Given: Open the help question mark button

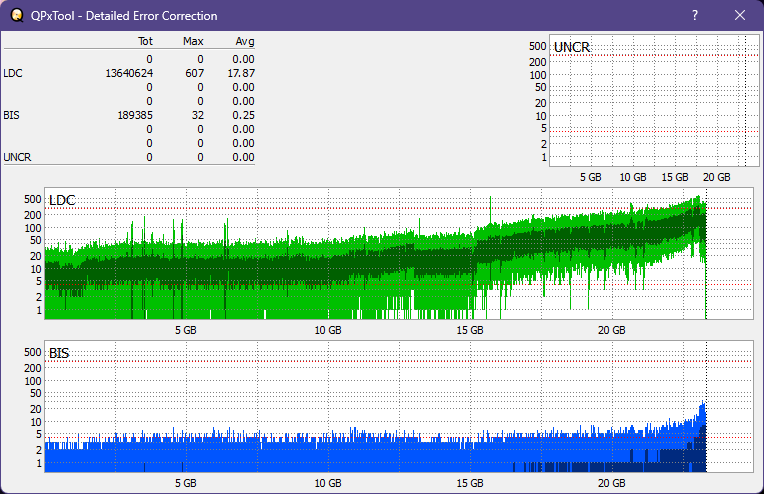Looking at the screenshot, I should (695, 16).
